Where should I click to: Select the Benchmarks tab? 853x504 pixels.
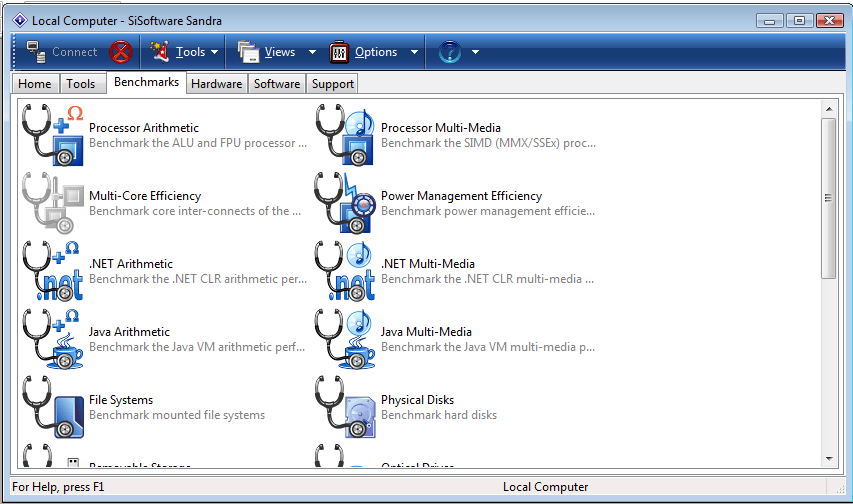[146, 82]
